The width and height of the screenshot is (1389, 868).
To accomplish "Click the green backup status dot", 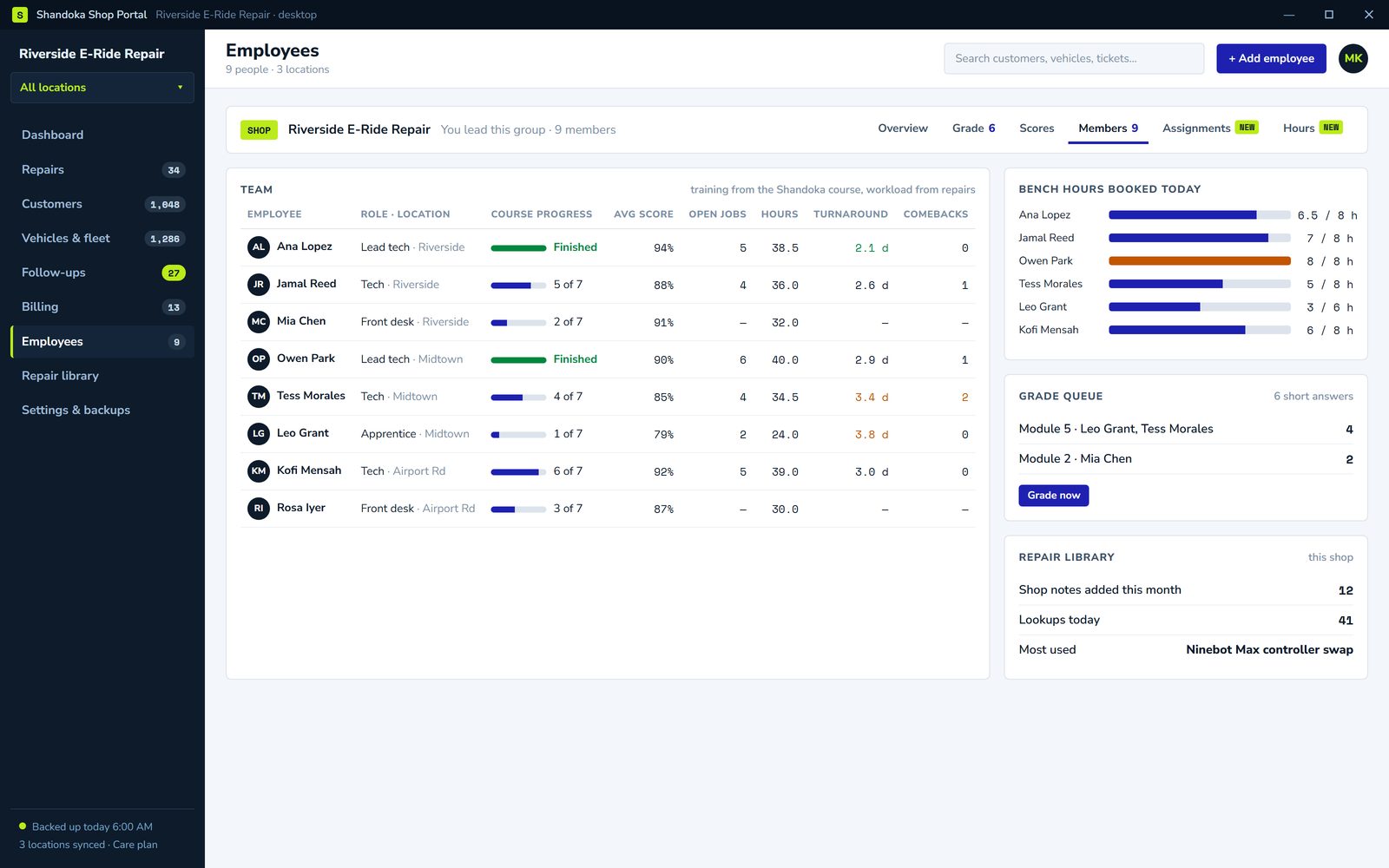I will pos(23,826).
